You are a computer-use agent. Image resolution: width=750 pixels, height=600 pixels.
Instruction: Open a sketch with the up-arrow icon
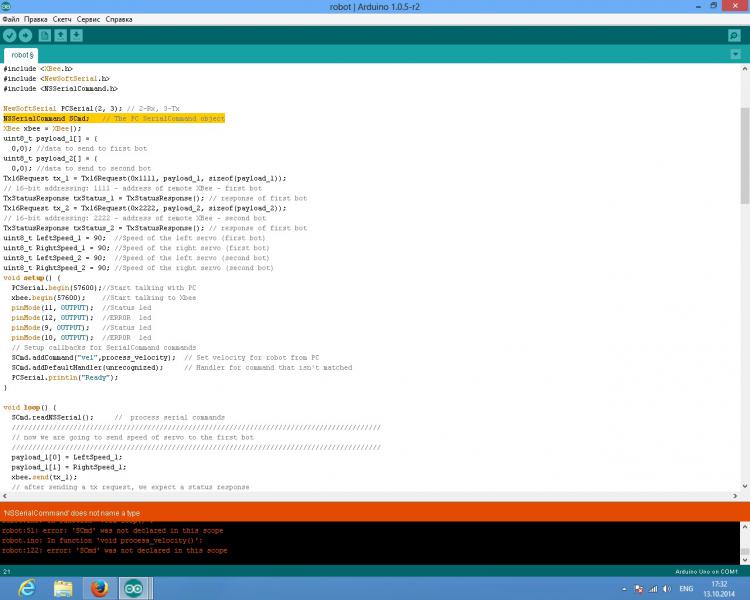point(60,35)
